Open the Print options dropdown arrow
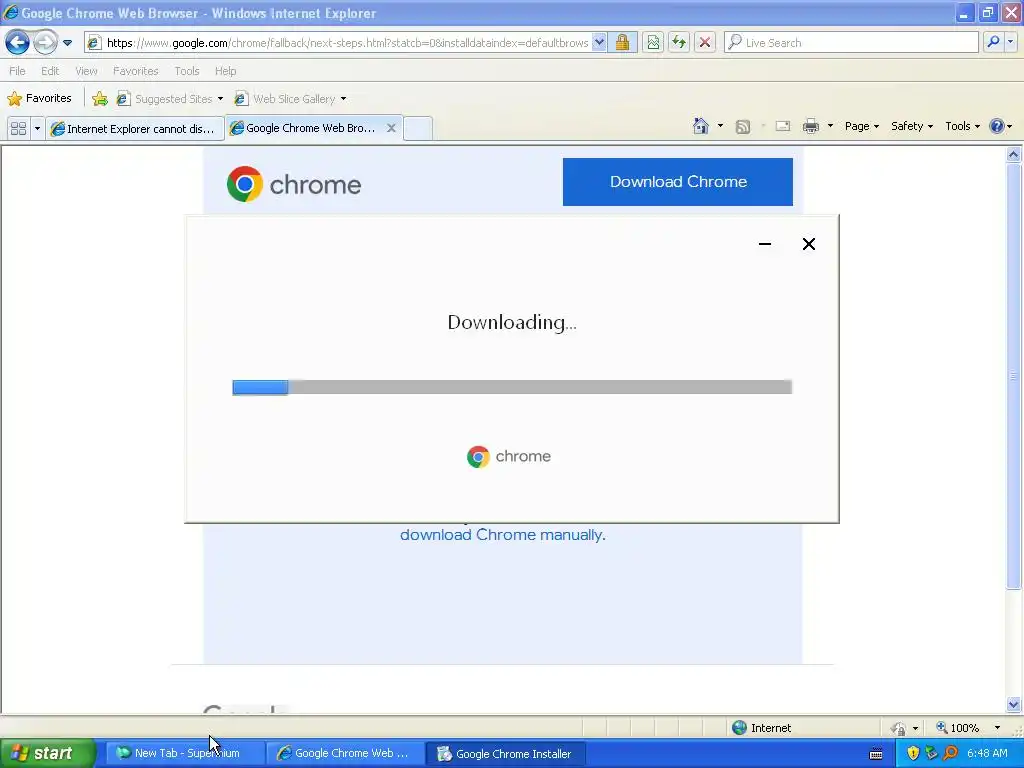 pyautogui.click(x=830, y=126)
